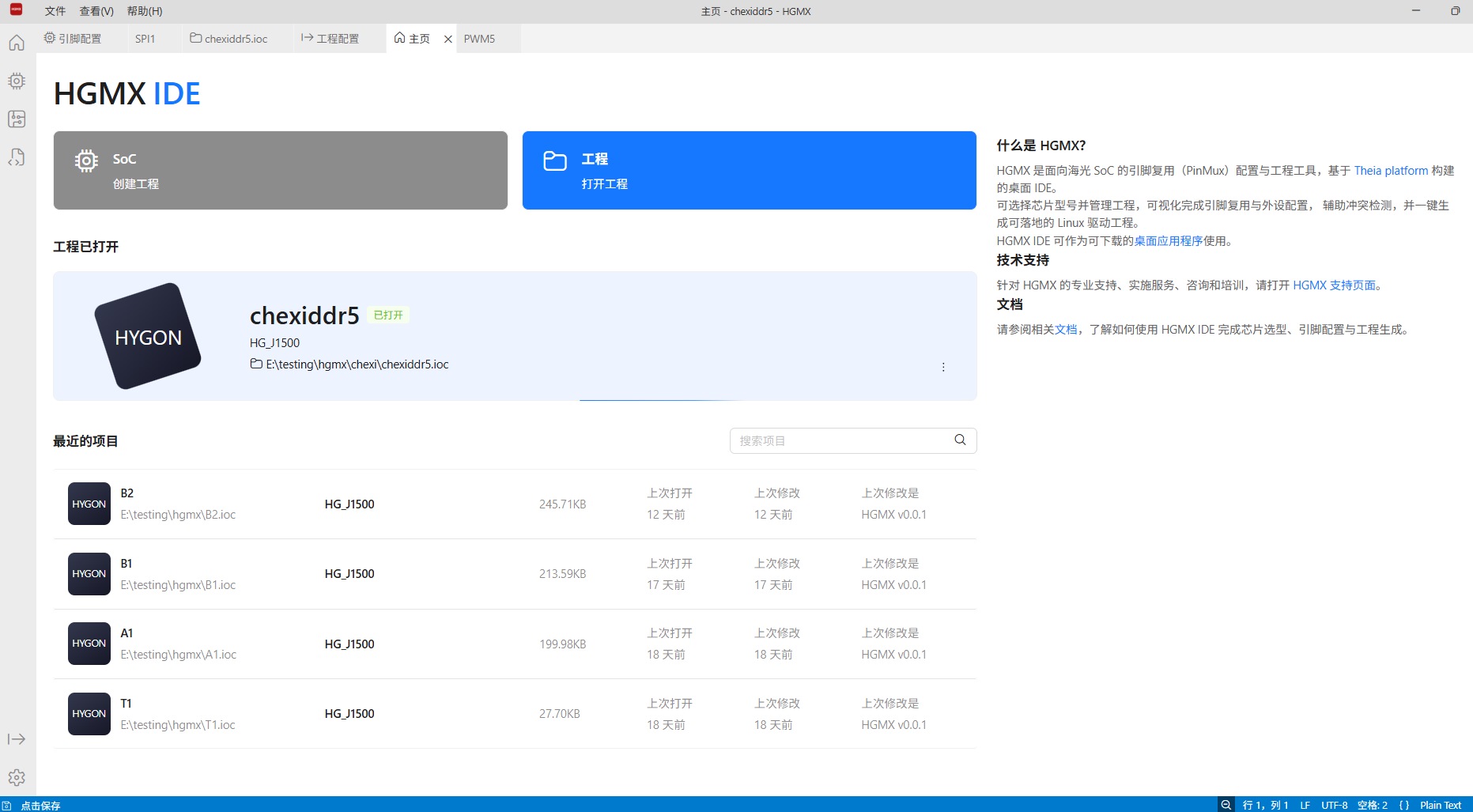Screen dimensions: 1473x812
Task: Click the braces language icon in status bar
Action: (1404, 805)
